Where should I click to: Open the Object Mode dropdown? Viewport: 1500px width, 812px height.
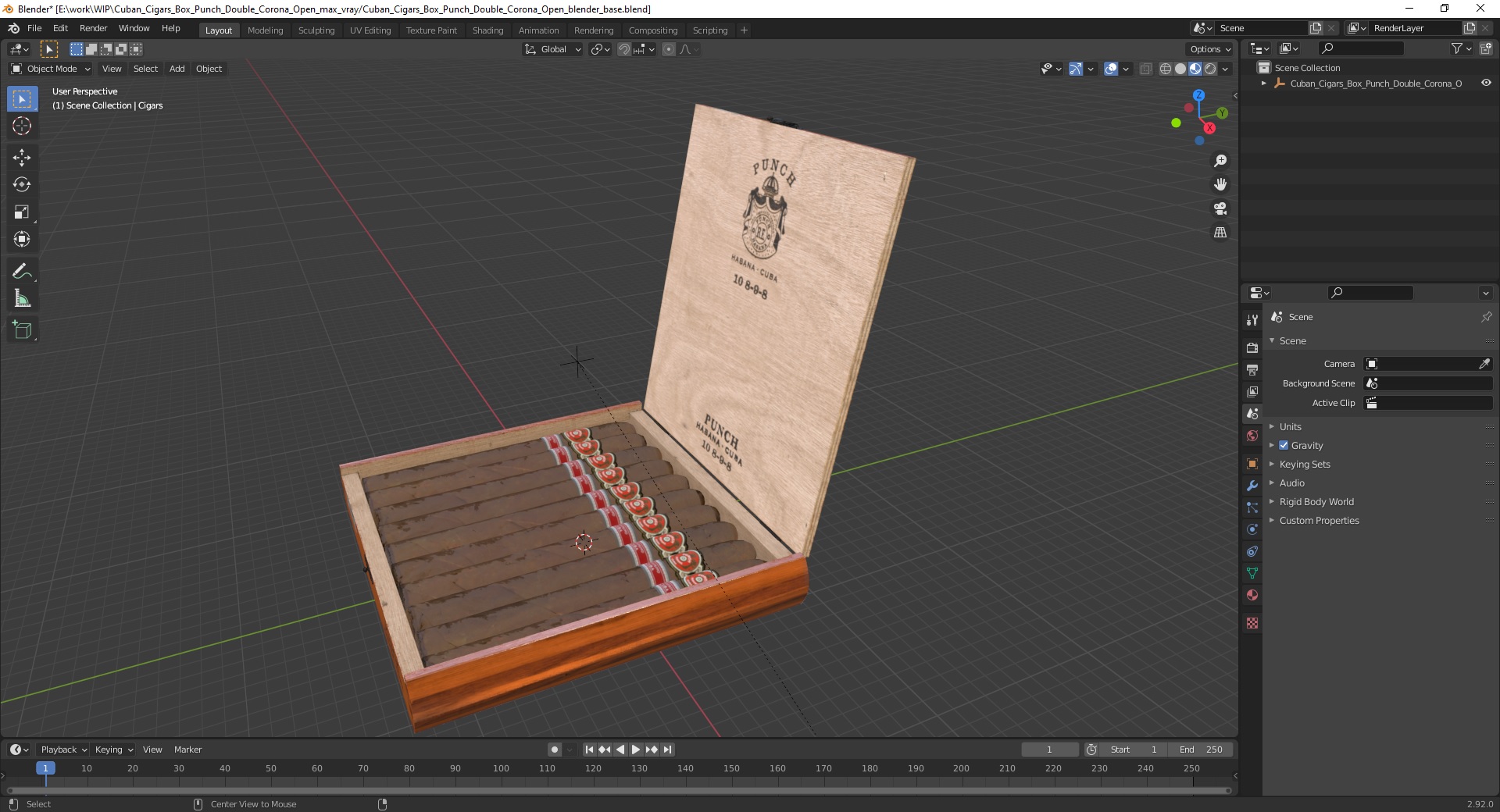51,69
